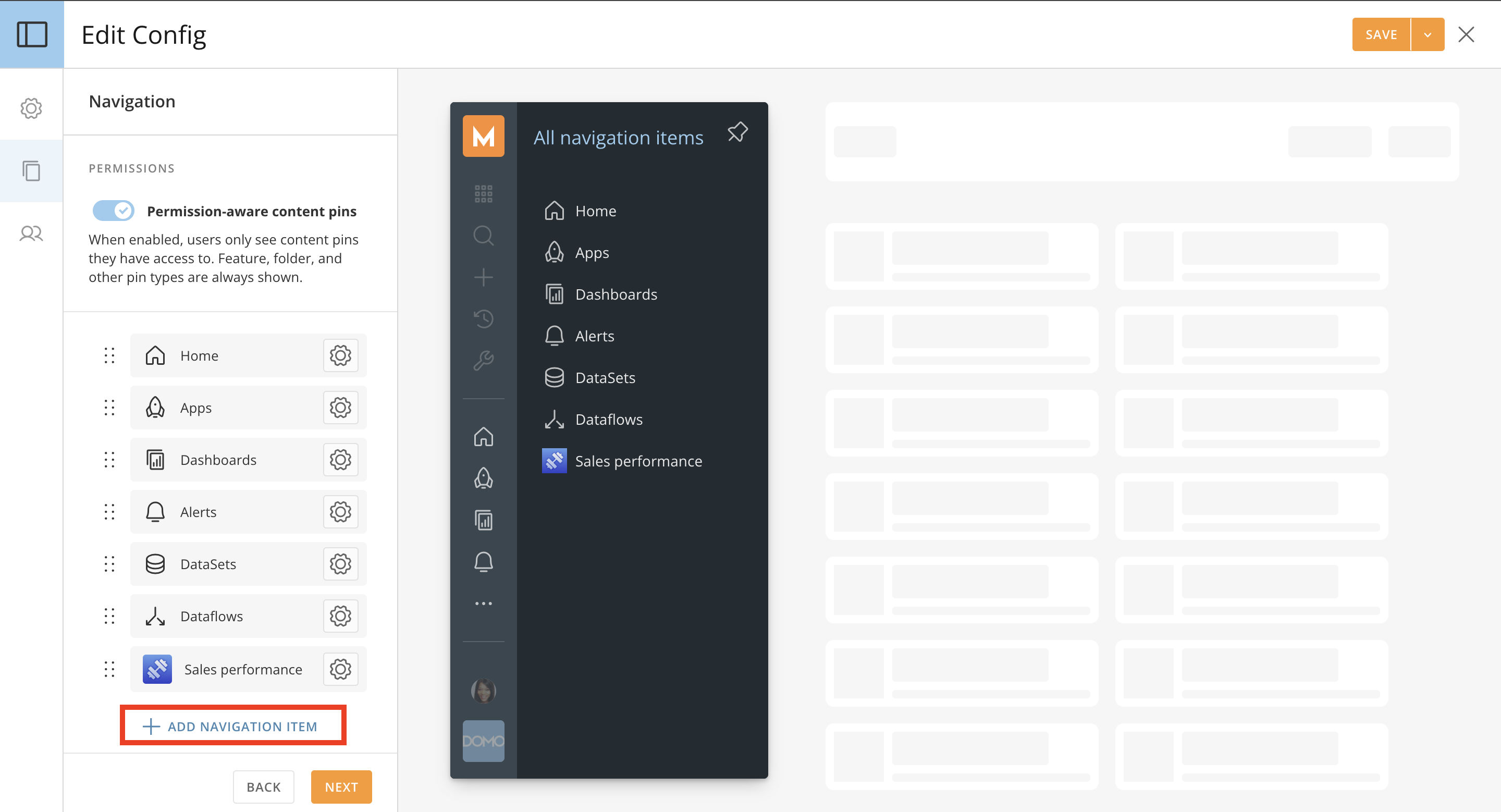Image resolution: width=1501 pixels, height=812 pixels.
Task: Select Sales performance in preview navigation list
Action: (622, 461)
